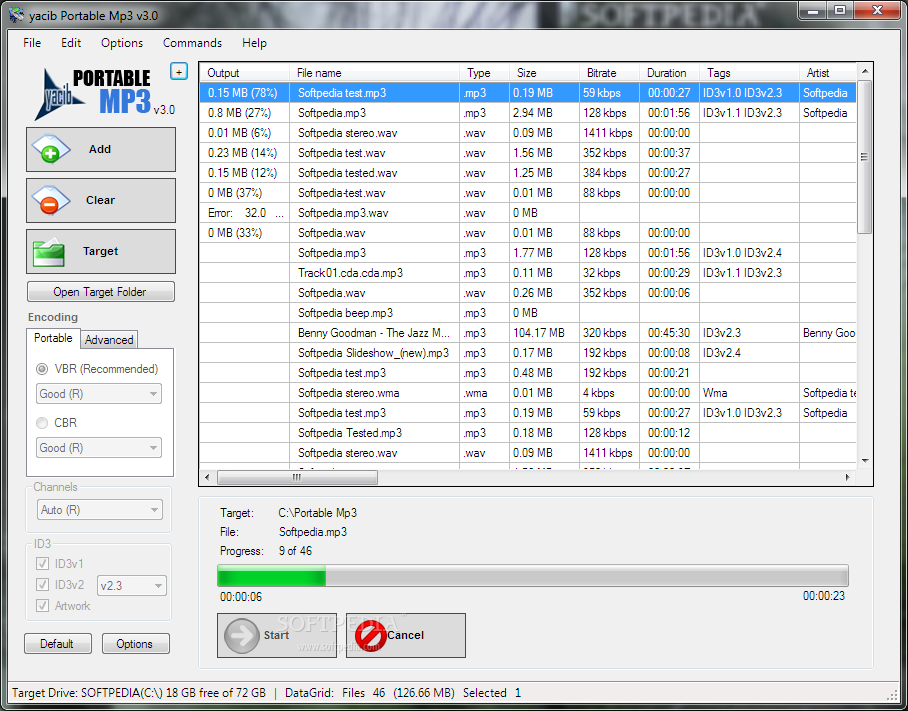The height and width of the screenshot is (711, 908).
Task: Click the green conversion progress bar
Action: (x=533, y=577)
